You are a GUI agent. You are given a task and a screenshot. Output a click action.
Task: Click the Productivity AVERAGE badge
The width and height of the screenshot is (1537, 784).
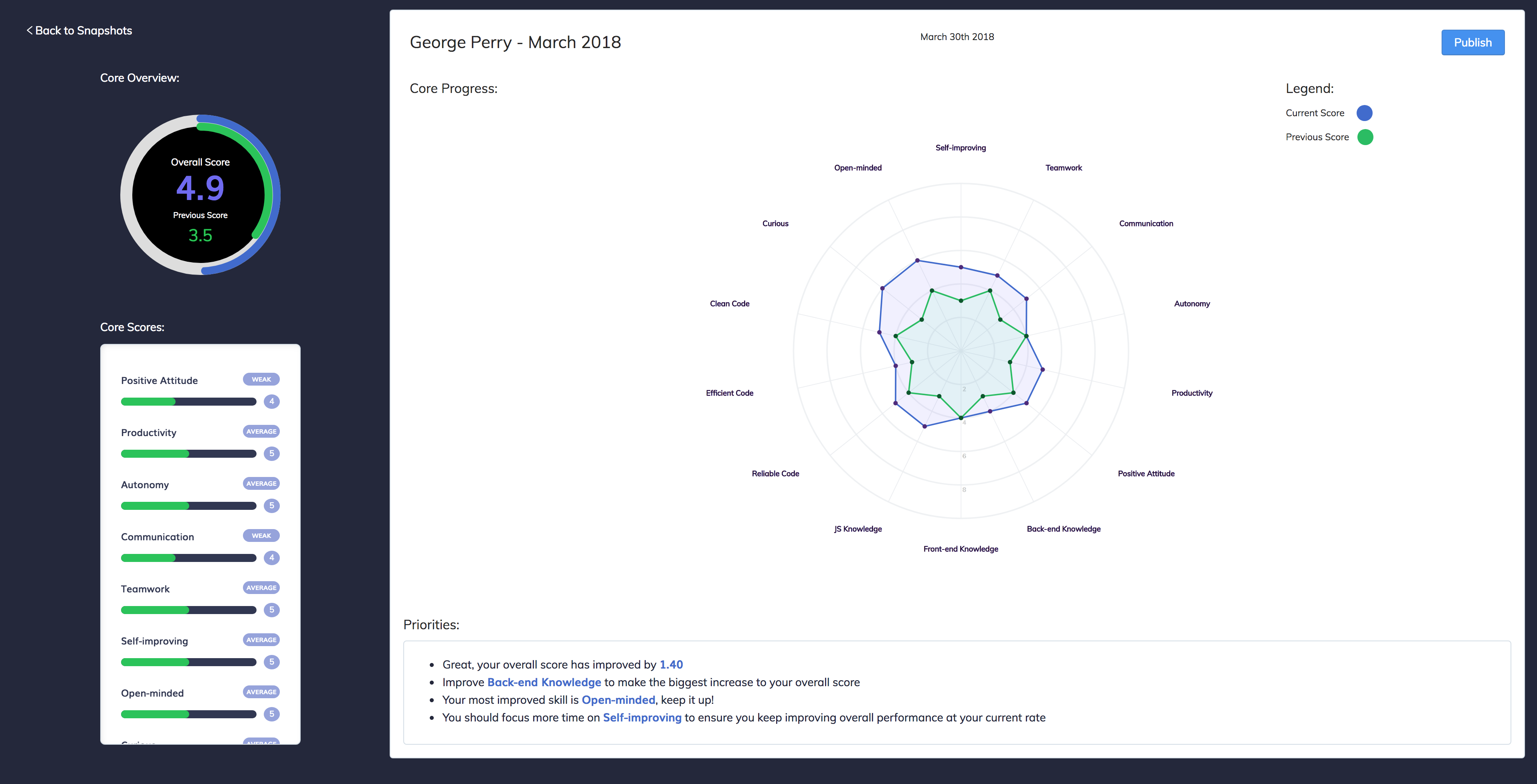tap(261, 431)
